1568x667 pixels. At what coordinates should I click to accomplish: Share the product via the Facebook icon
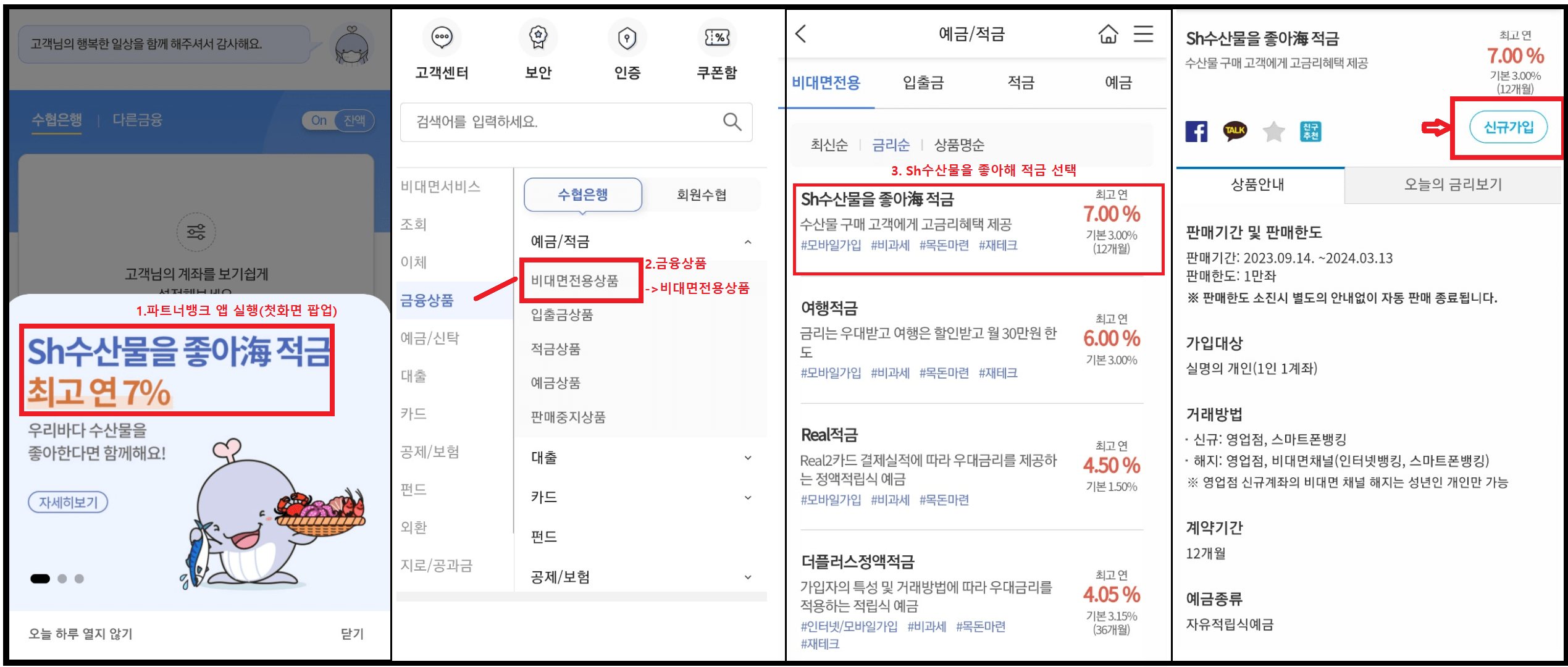coord(1197,132)
